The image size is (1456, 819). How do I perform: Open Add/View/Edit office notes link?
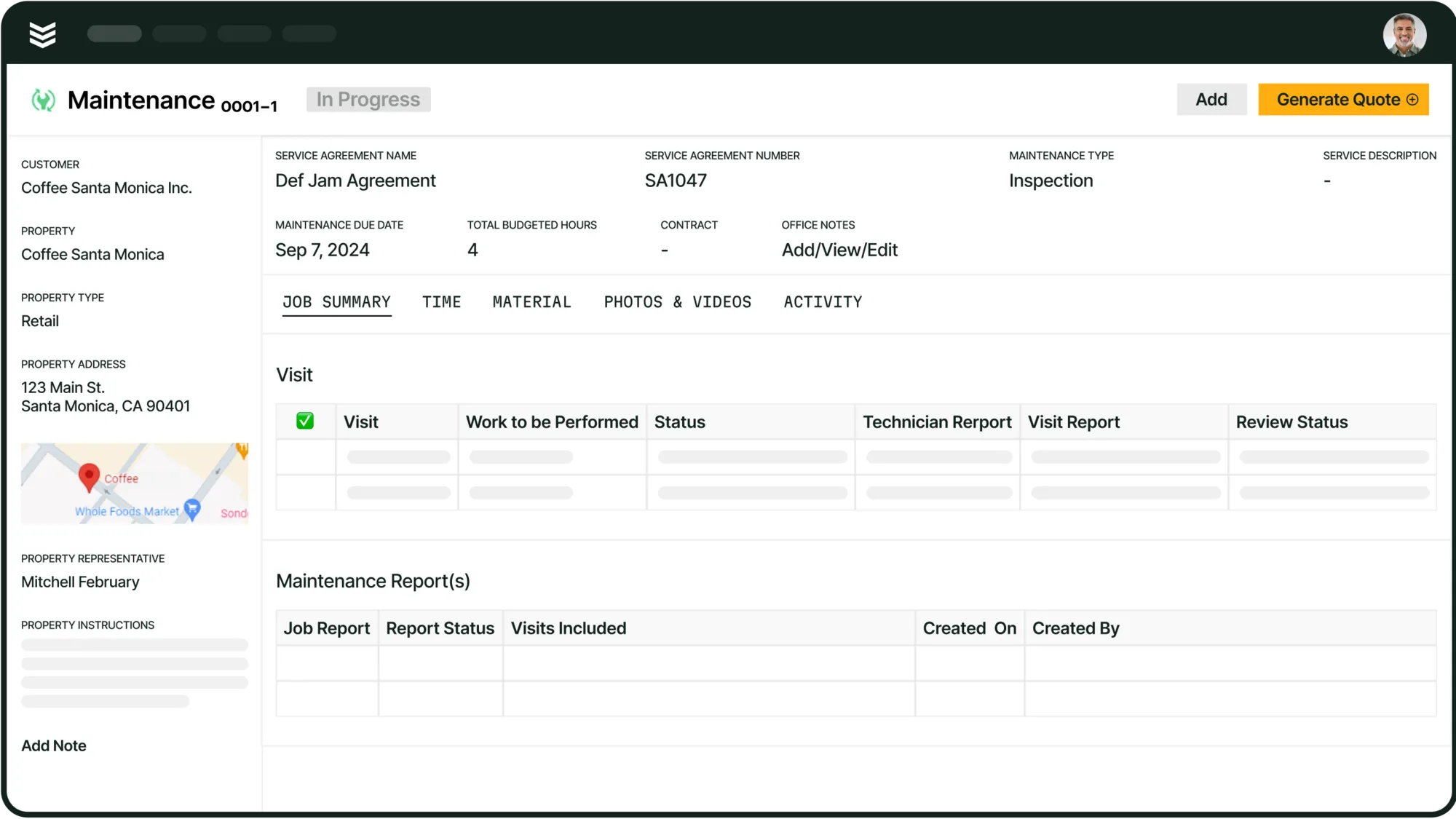point(839,250)
